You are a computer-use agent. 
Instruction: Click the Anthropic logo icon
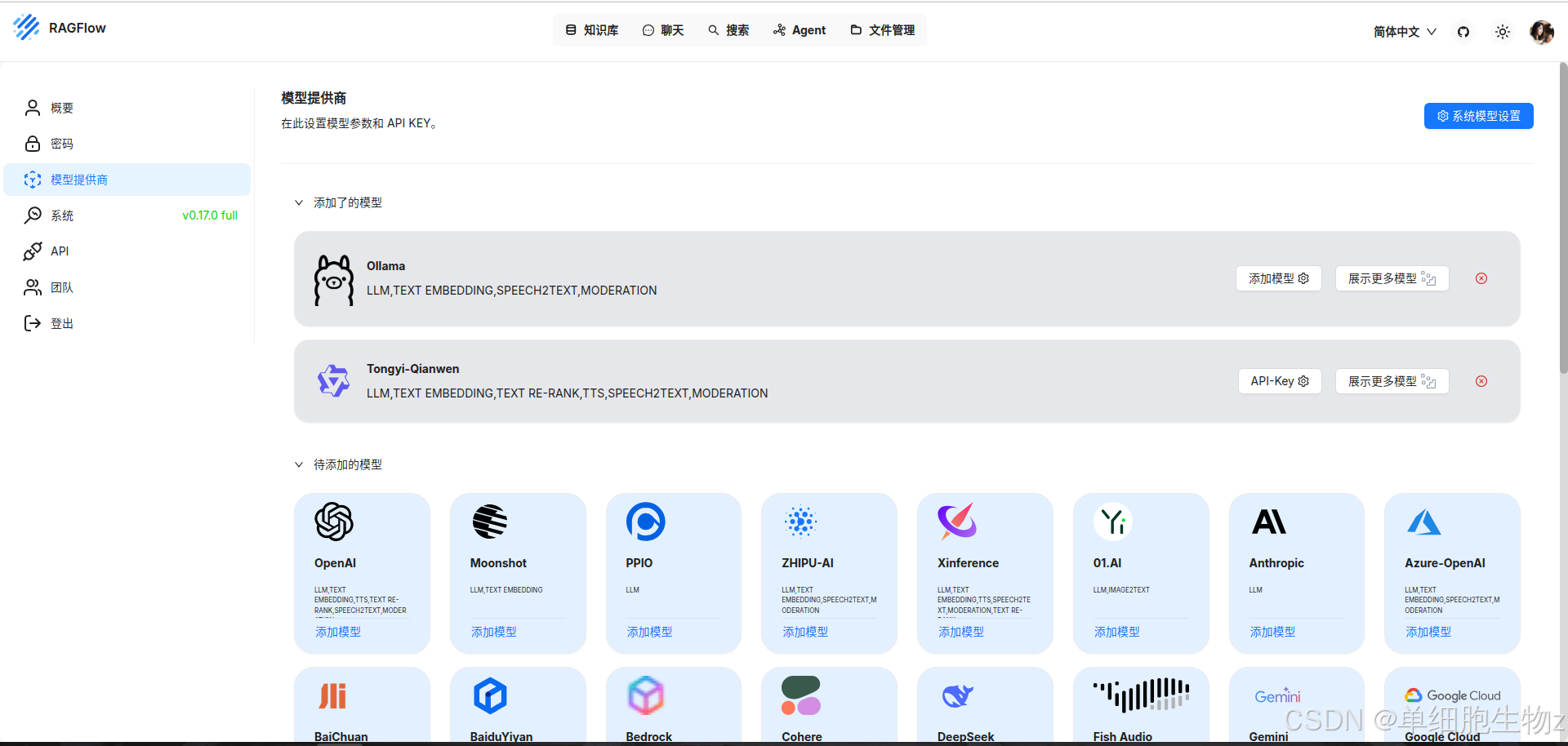1269,522
